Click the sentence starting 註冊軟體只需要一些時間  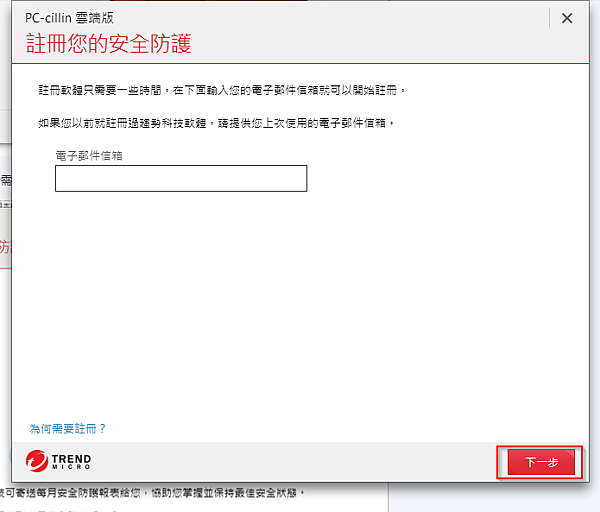tap(222, 90)
